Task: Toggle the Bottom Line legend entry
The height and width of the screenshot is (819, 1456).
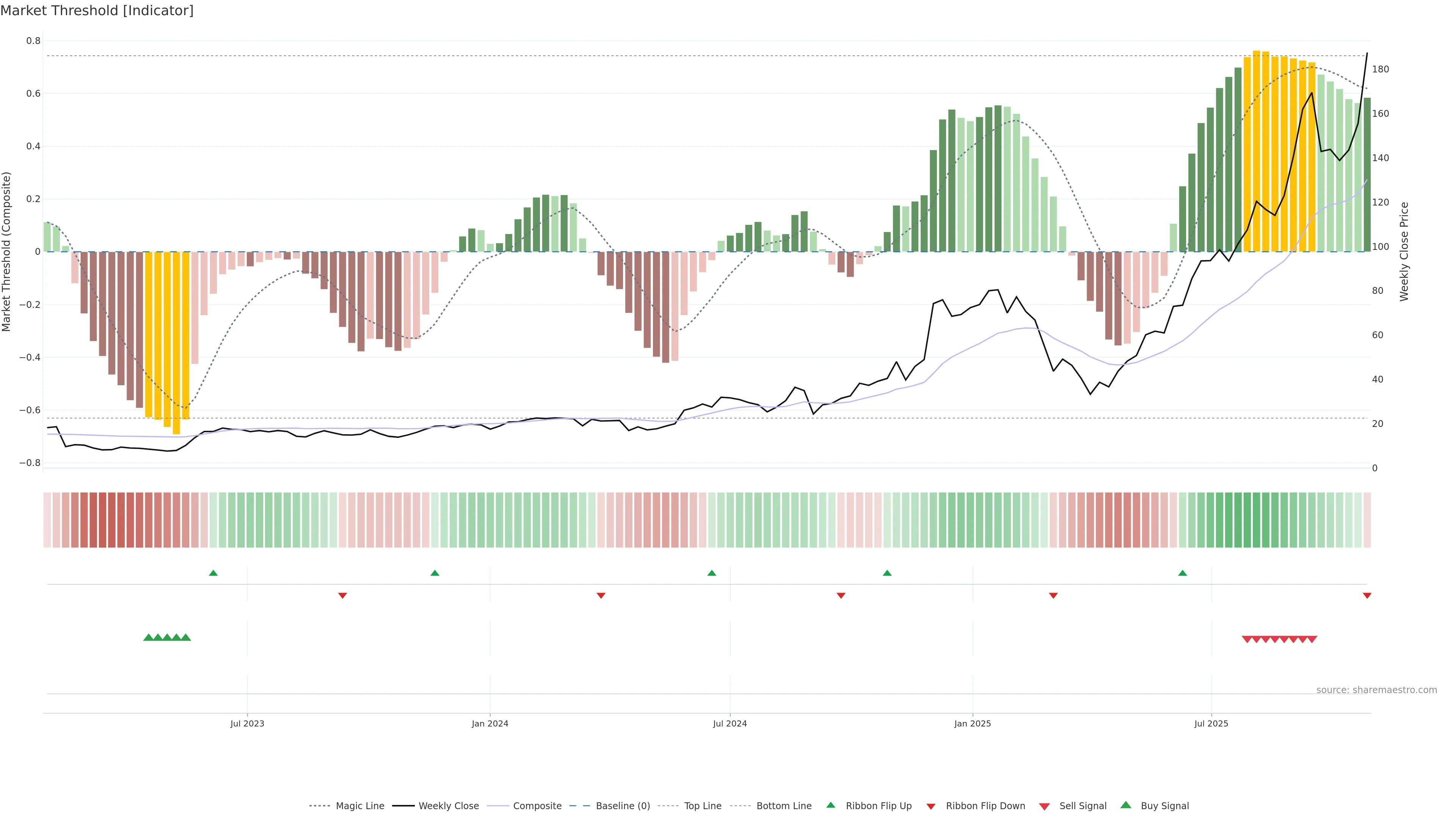Action: tap(783, 806)
